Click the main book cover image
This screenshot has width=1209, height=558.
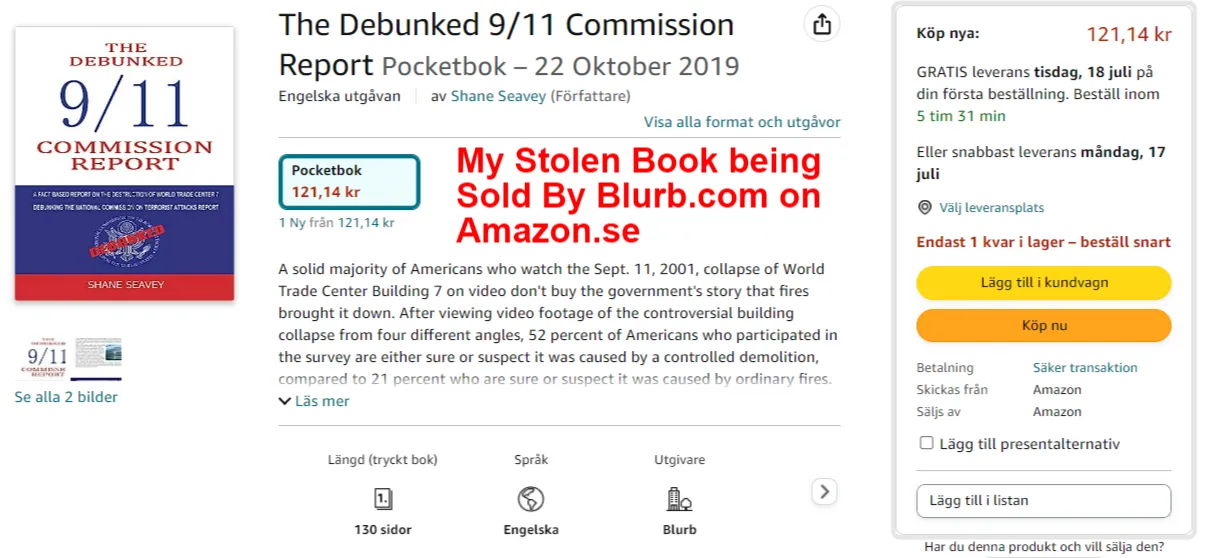(124, 163)
